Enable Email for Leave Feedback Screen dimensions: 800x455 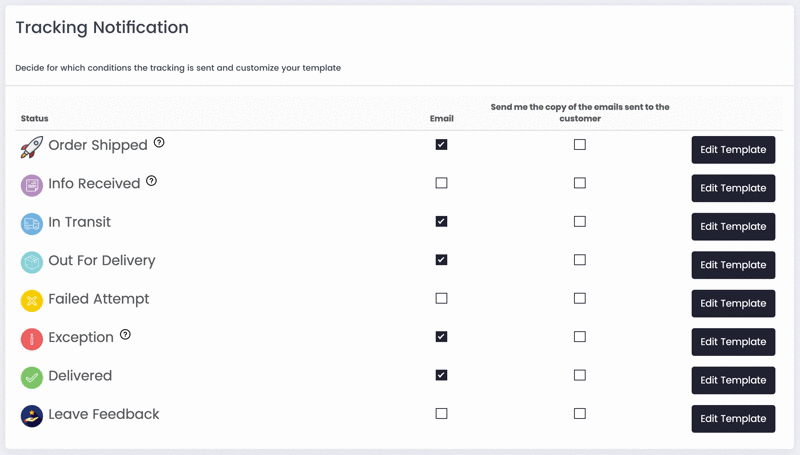441,413
